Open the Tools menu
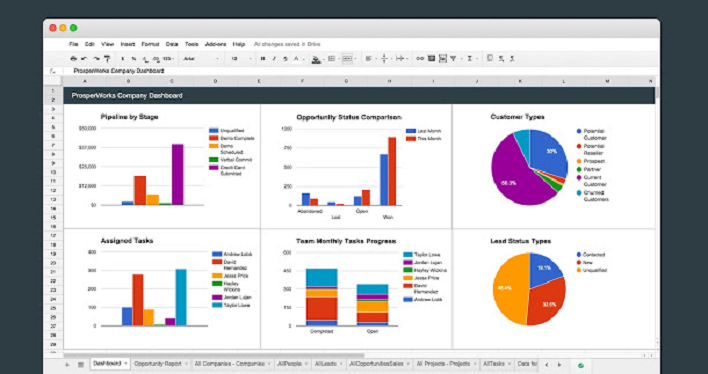708x374 pixels. coord(191,44)
